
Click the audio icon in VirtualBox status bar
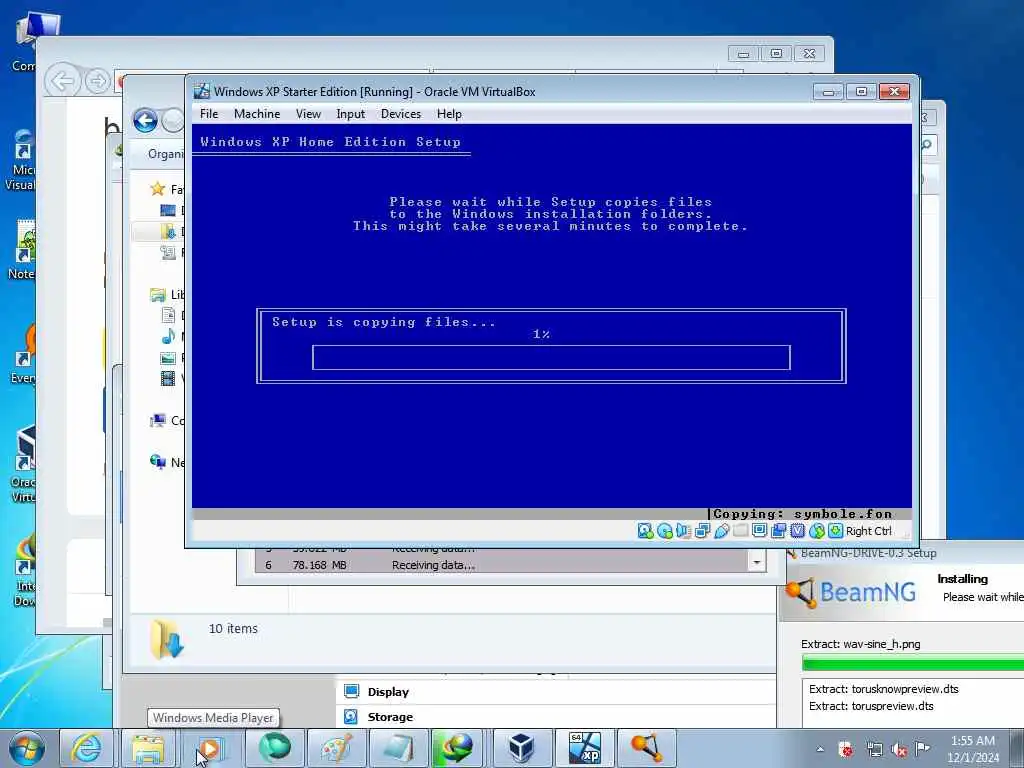[684, 531]
